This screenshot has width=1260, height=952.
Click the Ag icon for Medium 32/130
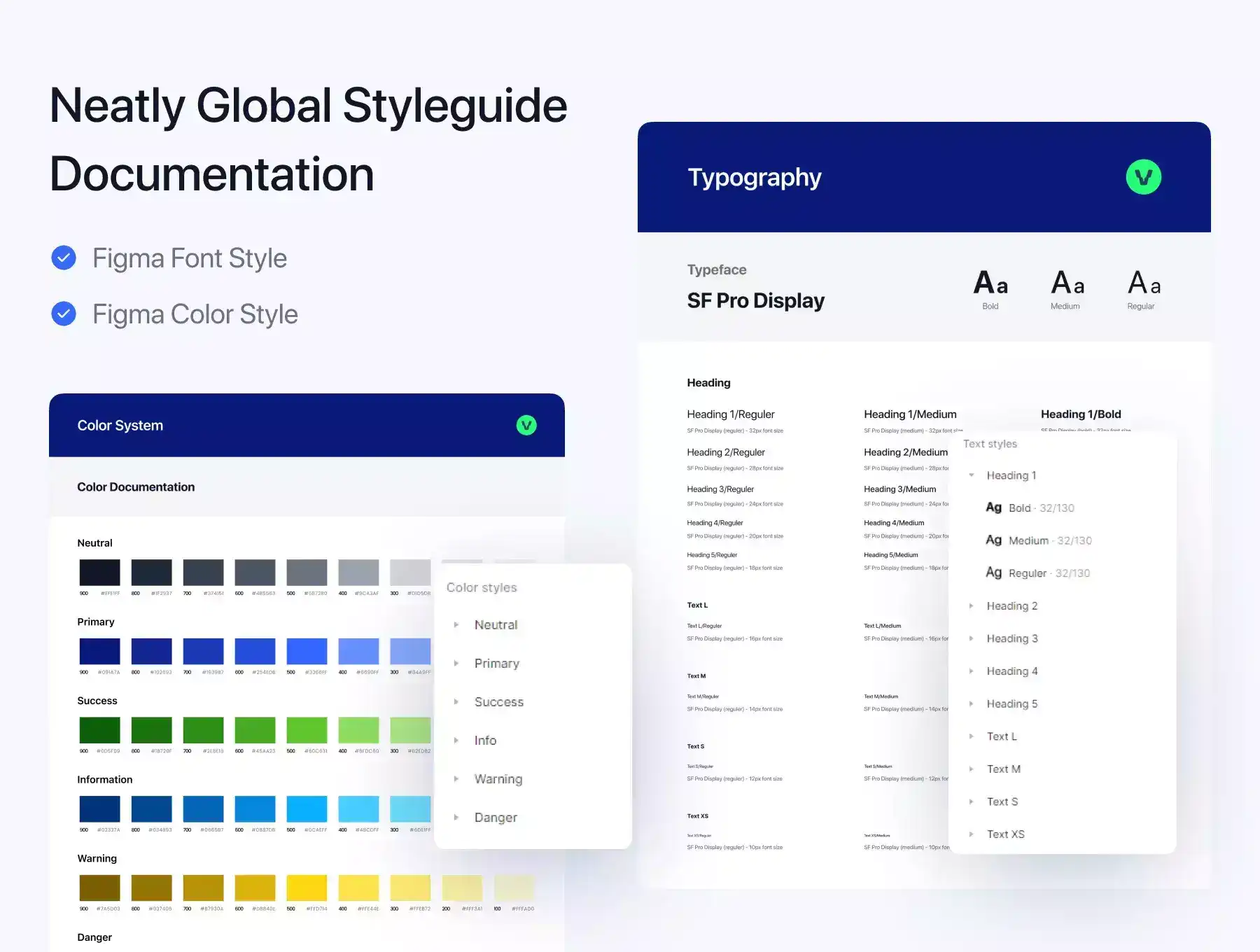[x=993, y=540]
